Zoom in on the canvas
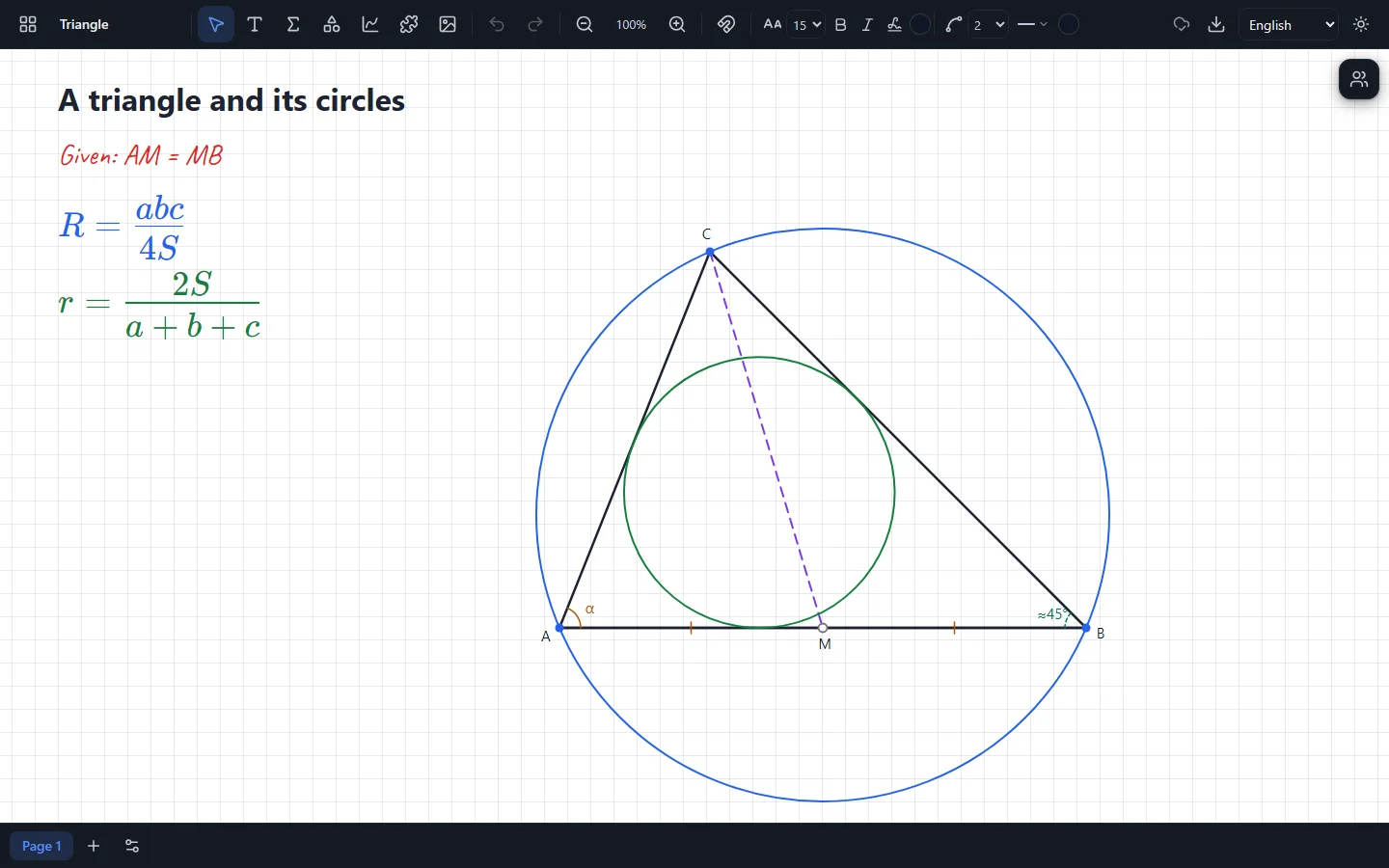The image size is (1389, 868). click(x=677, y=24)
